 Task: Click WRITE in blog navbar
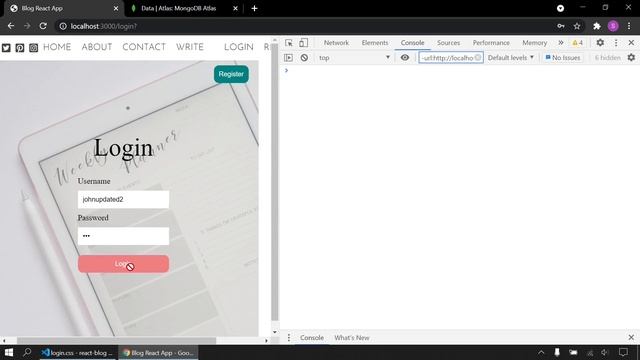tap(190, 47)
